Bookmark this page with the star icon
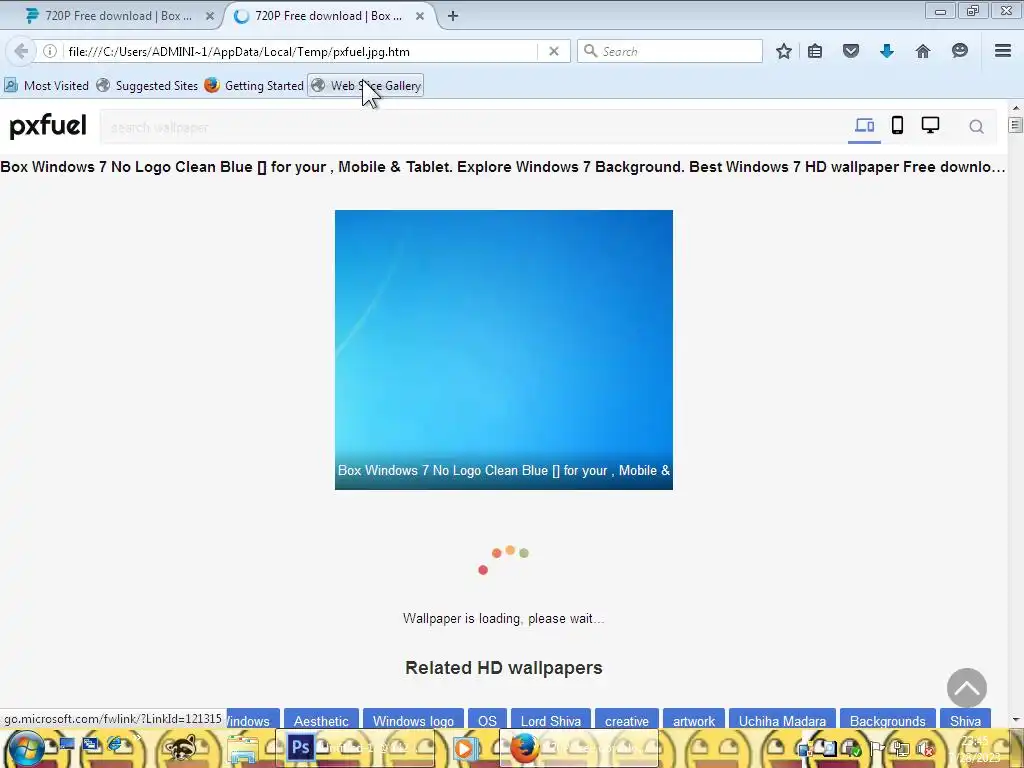 (784, 51)
